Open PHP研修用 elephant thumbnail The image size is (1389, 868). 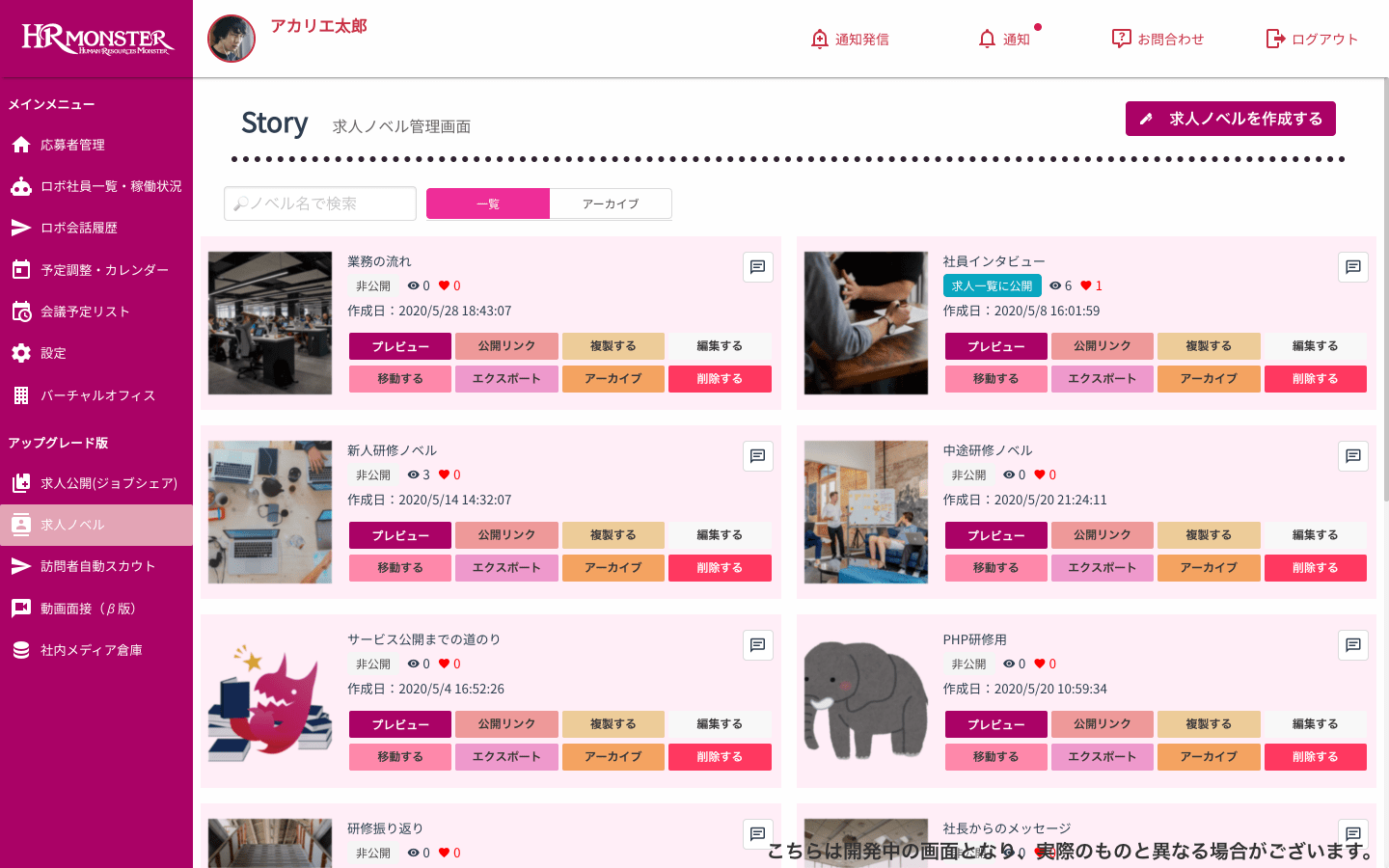click(866, 701)
